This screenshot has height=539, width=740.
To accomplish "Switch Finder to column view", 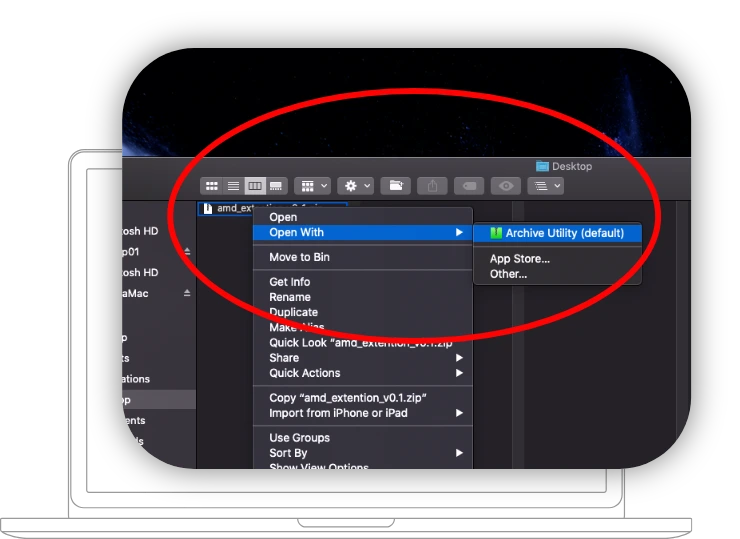I will click(255, 186).
